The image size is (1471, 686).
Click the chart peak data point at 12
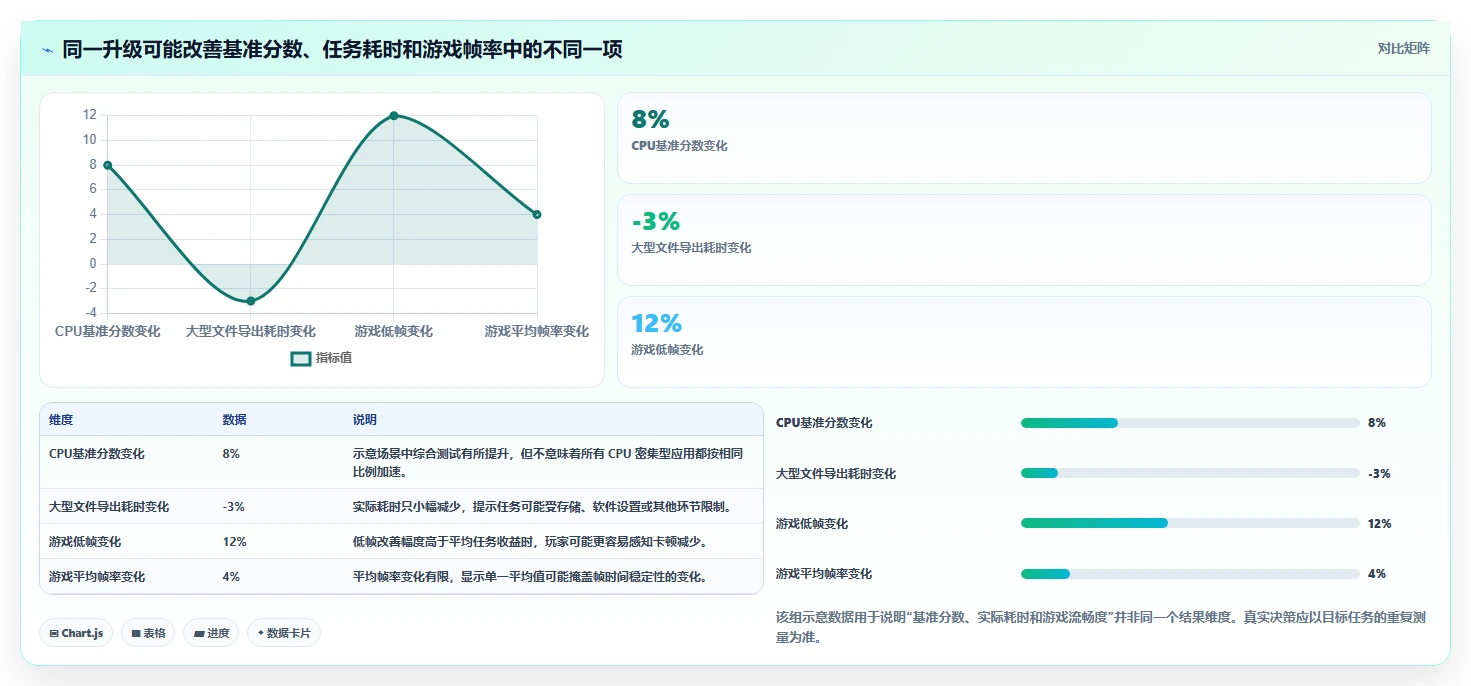394,116
